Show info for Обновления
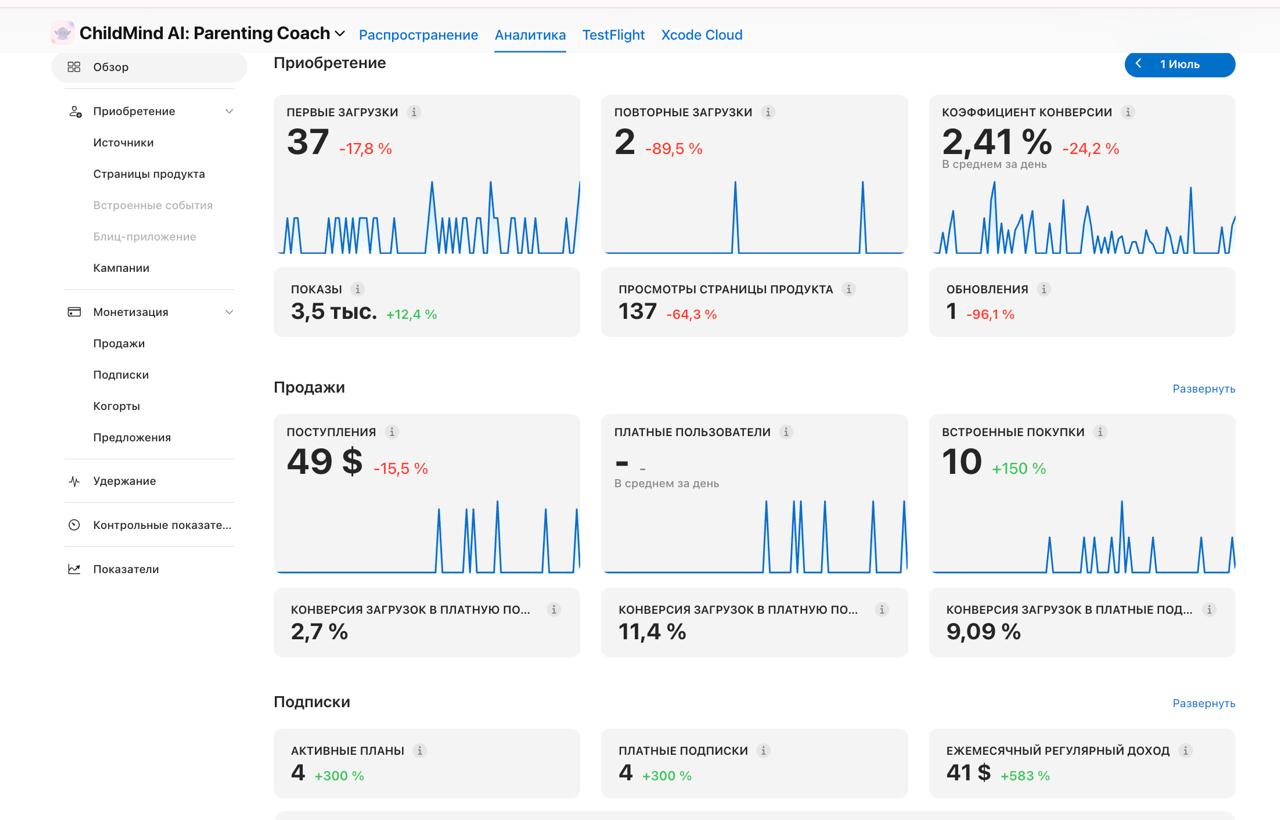 tap(1044, 289)
